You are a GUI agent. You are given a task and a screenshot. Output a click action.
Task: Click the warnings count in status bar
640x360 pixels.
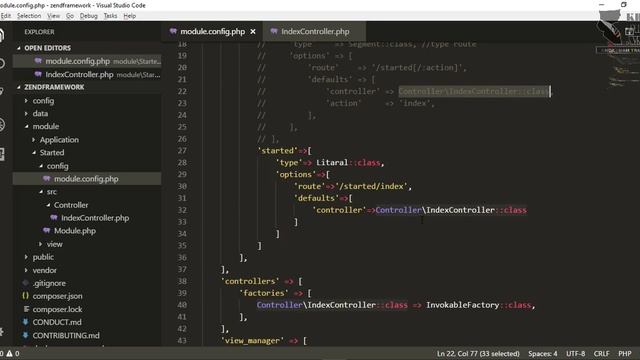13,353
